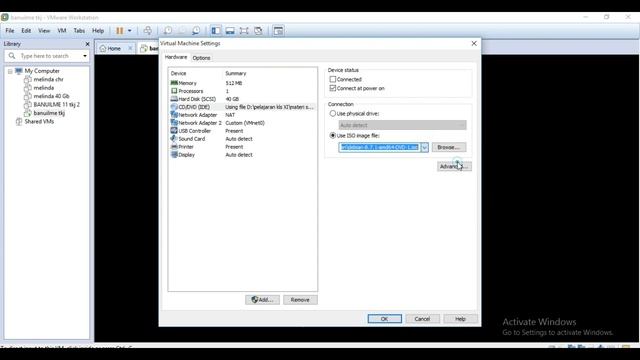Open the power options arrow beside pause
The image size is (640, 360).
[x=130, y=31]
